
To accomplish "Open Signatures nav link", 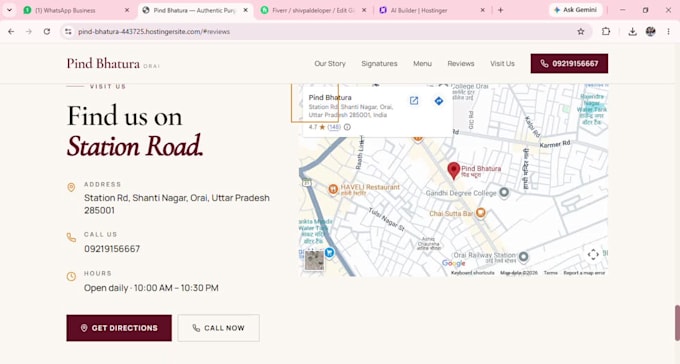I will pos(379,63).
